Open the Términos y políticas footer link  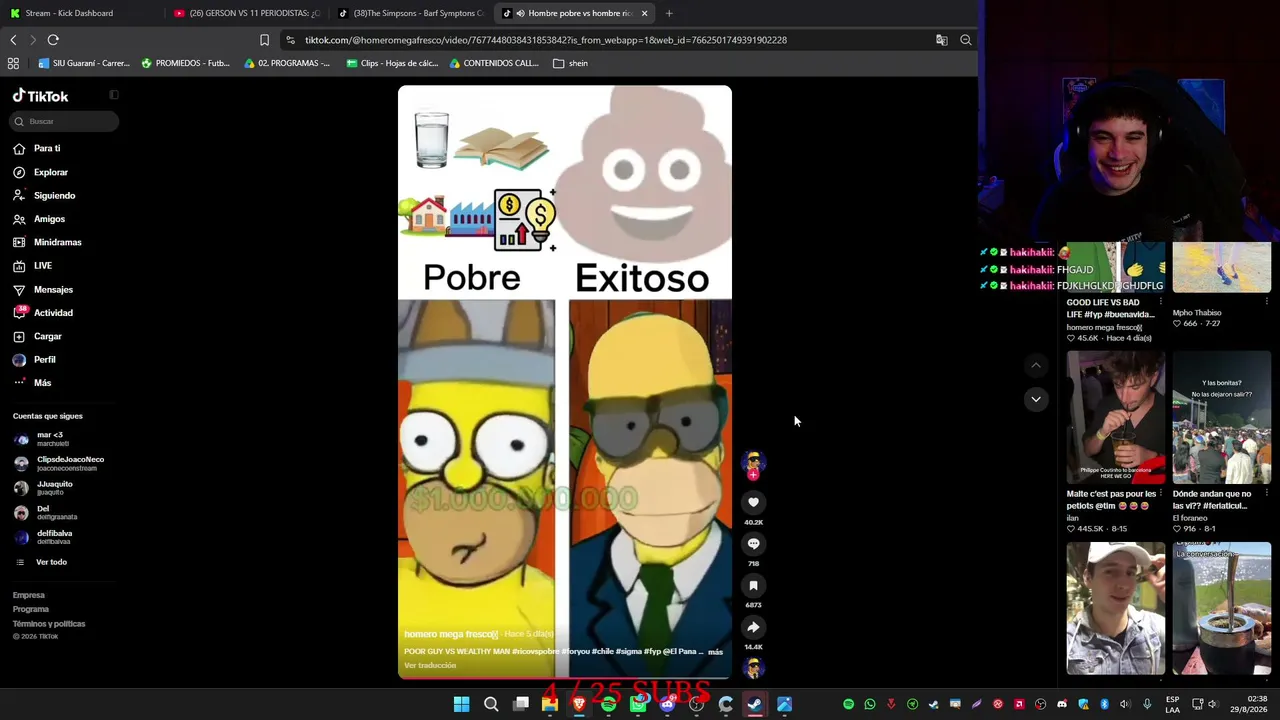[x=49, y=624]
